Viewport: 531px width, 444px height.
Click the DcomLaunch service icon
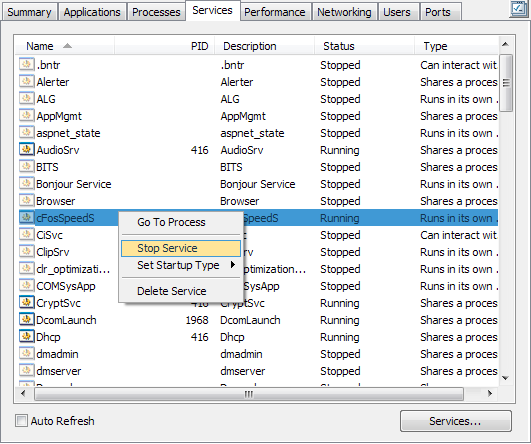pyautogui.click(x=26, y=320)
